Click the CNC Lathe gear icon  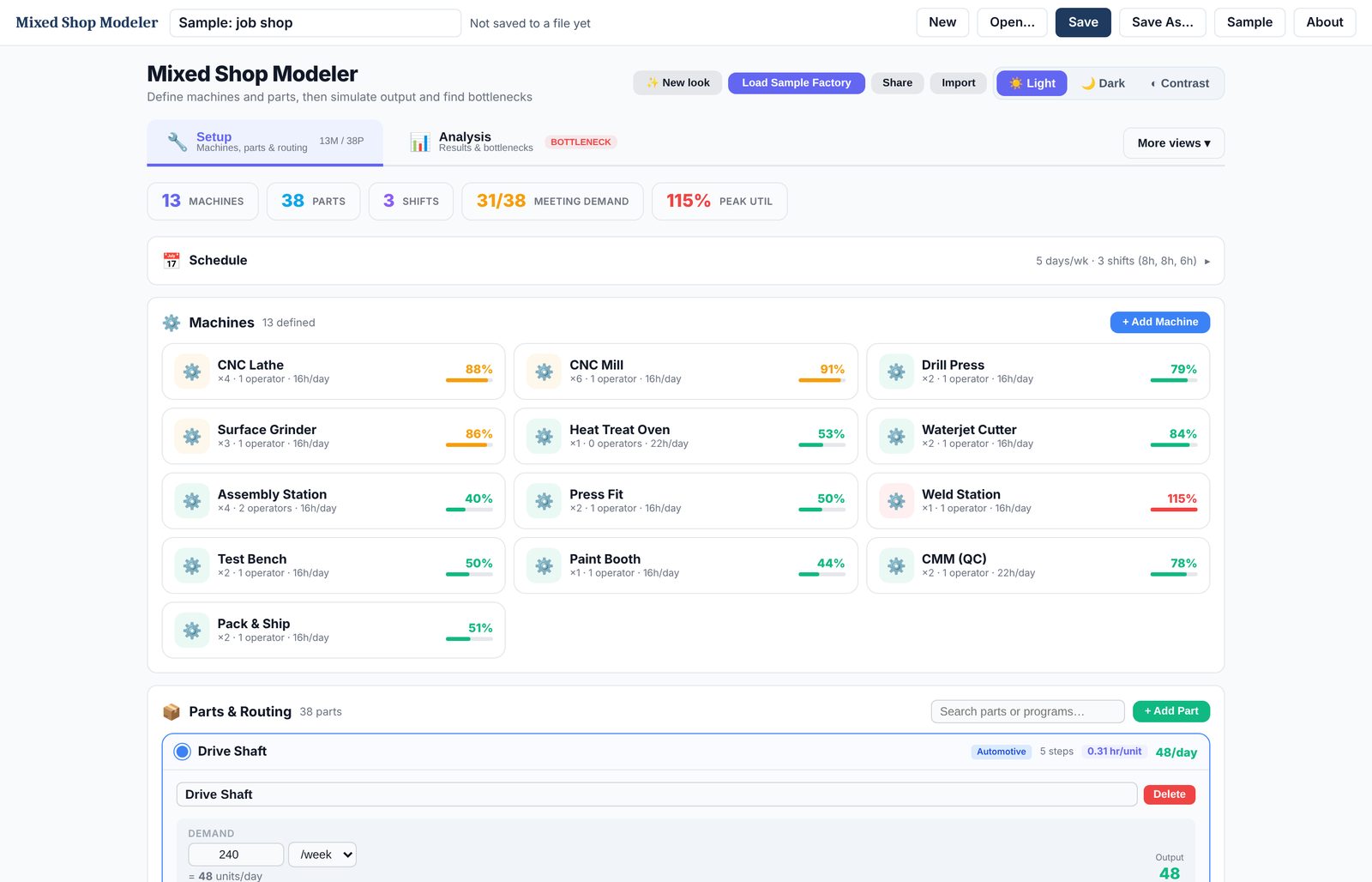point(192,372)
